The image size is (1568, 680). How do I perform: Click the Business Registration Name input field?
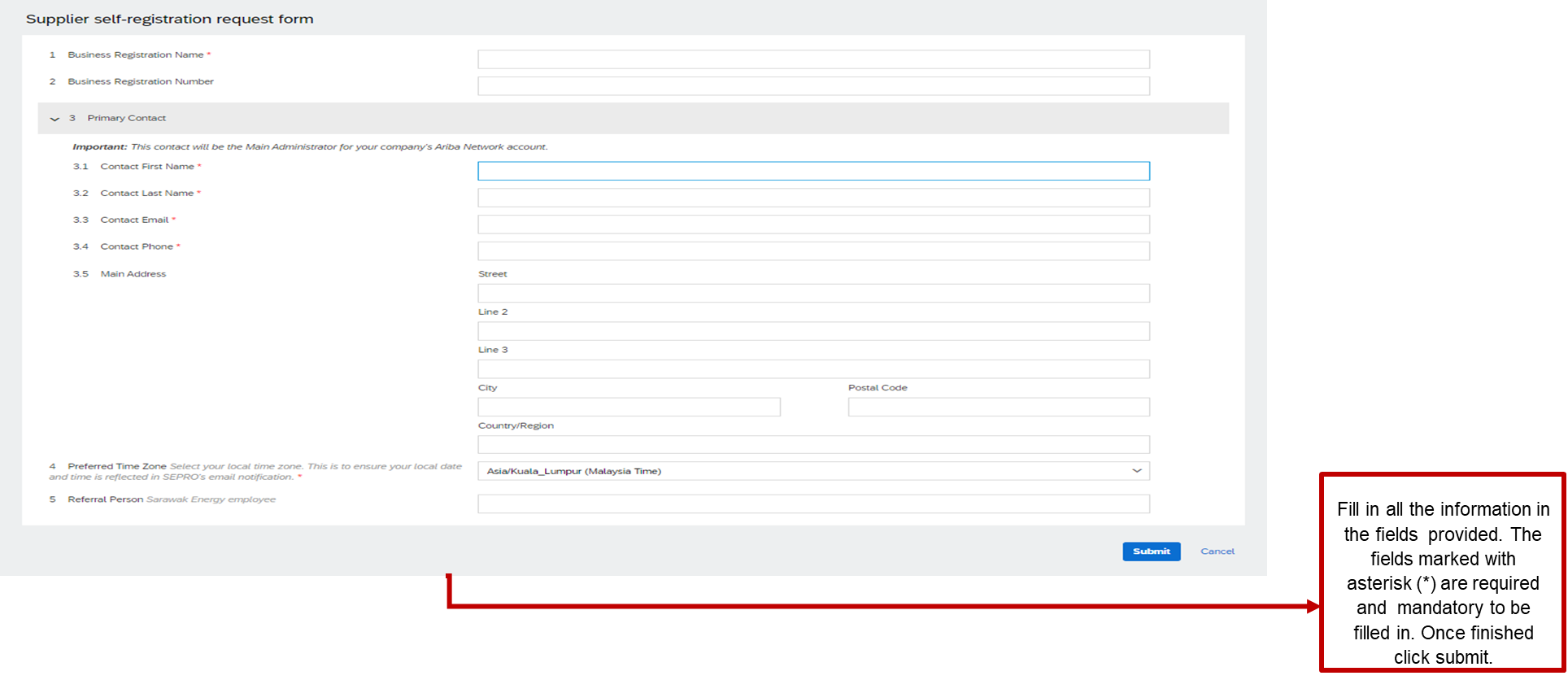813,59
